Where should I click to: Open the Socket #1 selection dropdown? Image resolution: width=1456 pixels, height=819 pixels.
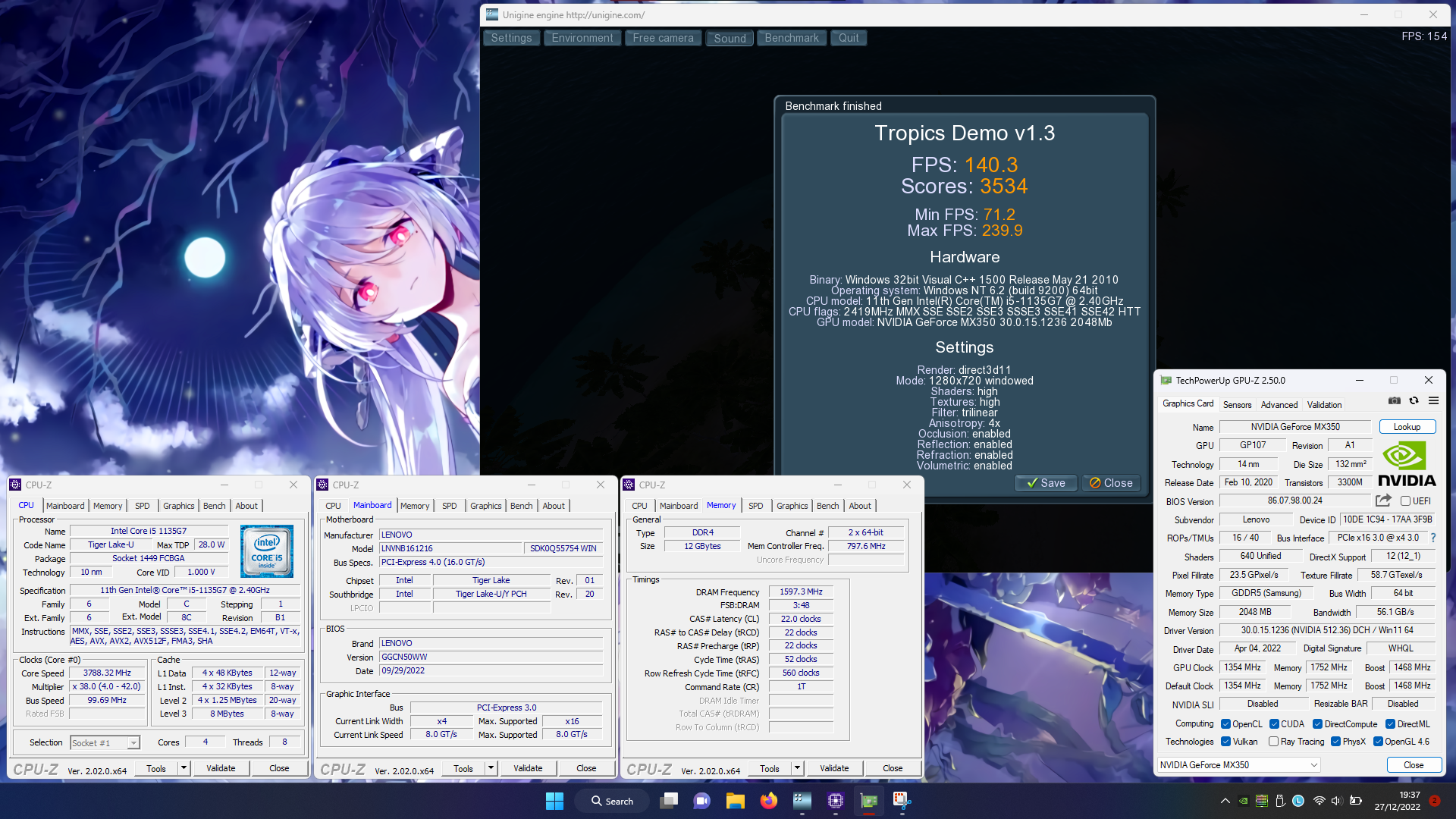point(105,743)
